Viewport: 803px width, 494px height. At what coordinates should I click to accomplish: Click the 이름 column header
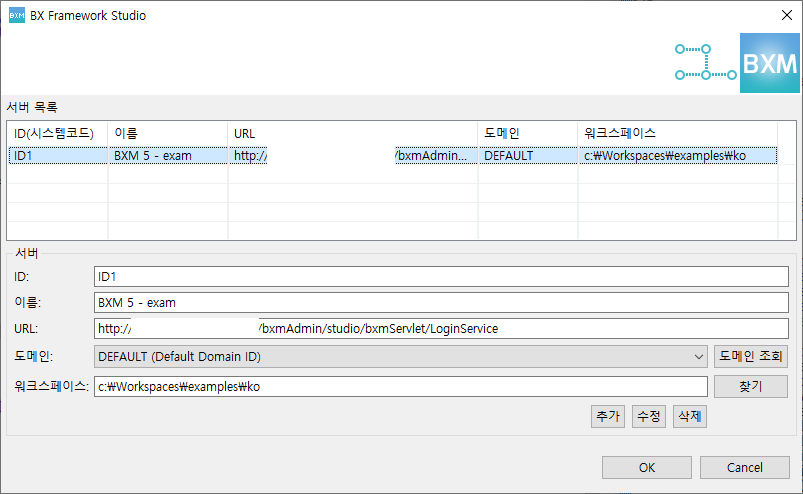click(x=167, y=134)
